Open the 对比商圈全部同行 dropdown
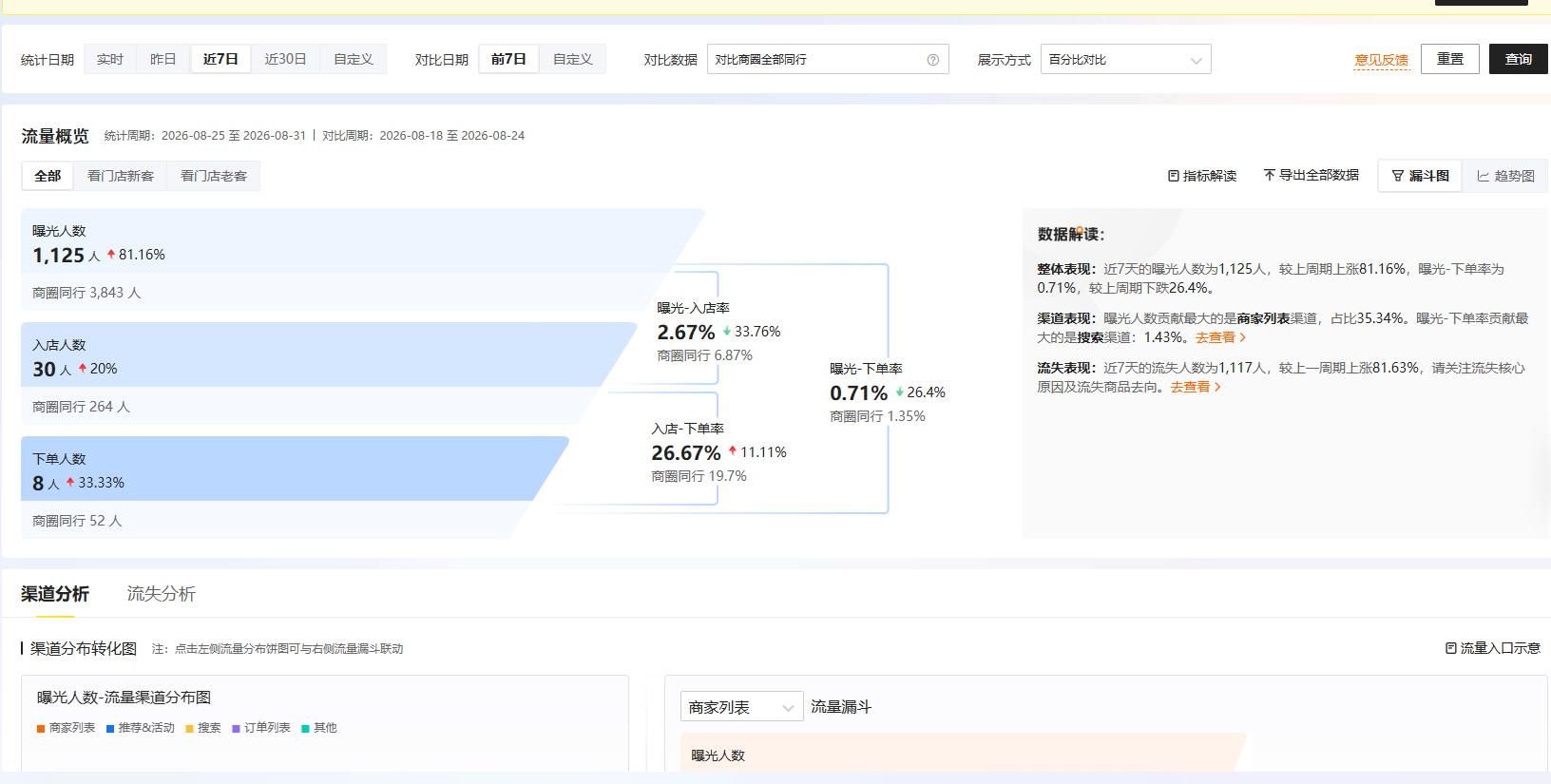 pos(828,59)
